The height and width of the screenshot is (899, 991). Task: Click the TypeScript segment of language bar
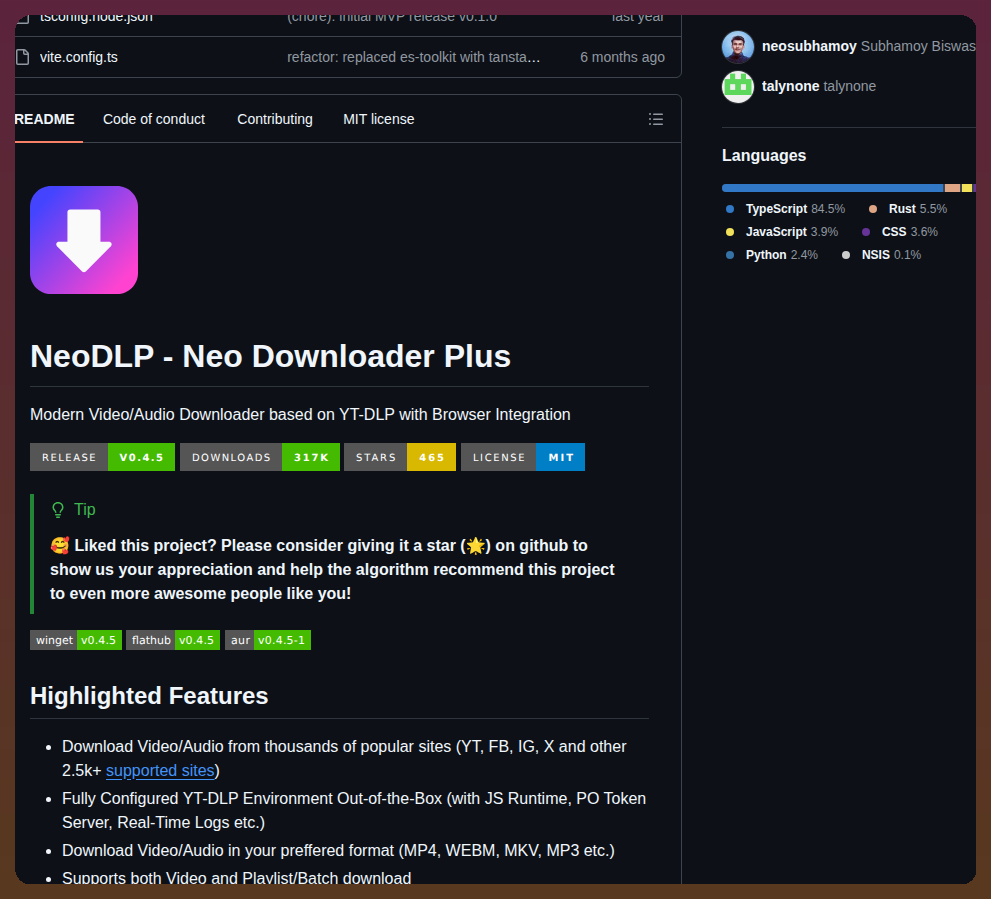pos(832,188)
